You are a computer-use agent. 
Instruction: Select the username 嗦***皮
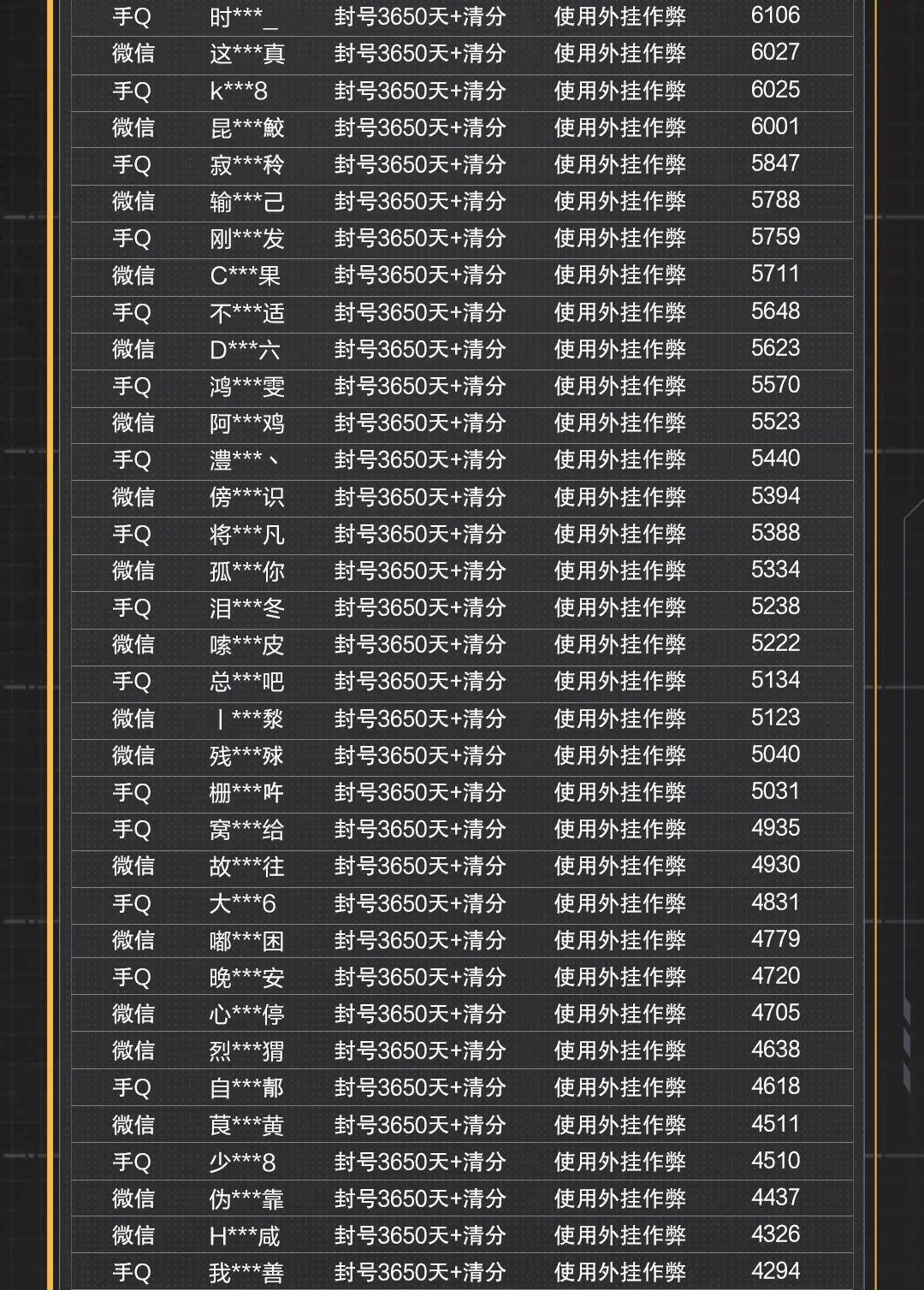click(x=247, y=644)
